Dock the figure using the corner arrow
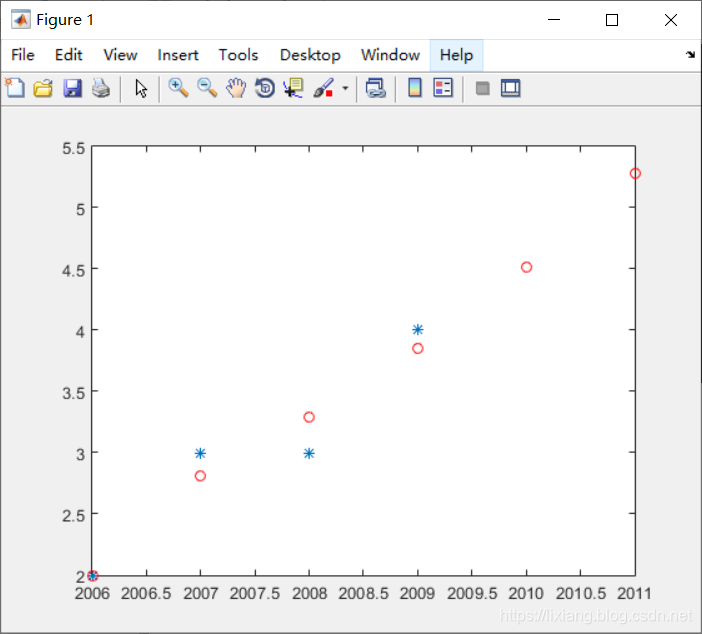The image size is (702, 634). click(x=690, y=55)
